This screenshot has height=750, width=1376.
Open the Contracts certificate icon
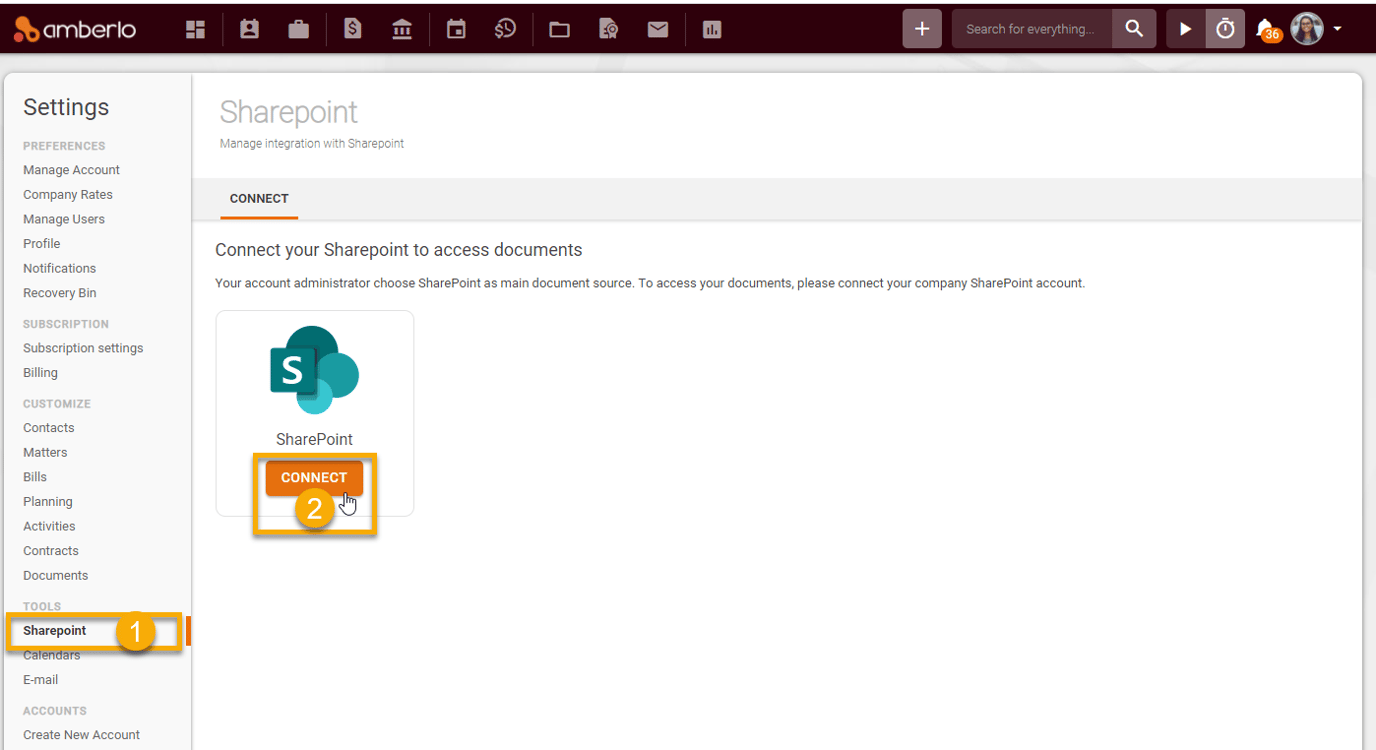pos(608,28)
